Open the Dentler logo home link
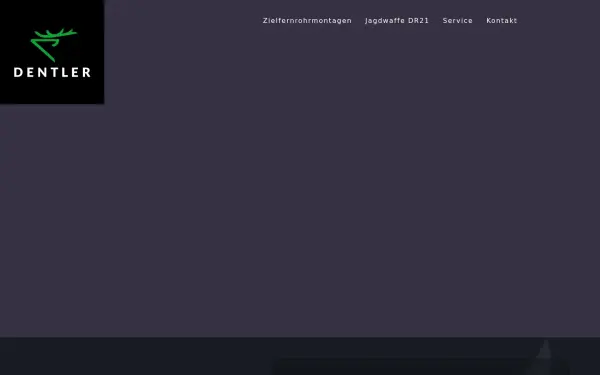 [x=52, y=52]
